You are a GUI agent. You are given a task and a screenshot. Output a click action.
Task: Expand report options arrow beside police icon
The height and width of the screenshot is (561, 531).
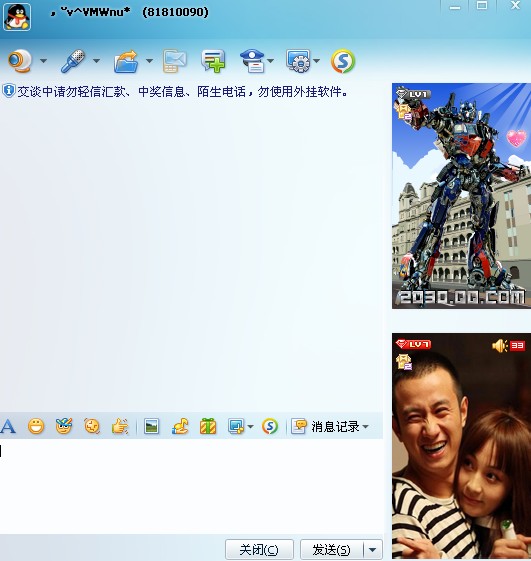click(271, 61)
